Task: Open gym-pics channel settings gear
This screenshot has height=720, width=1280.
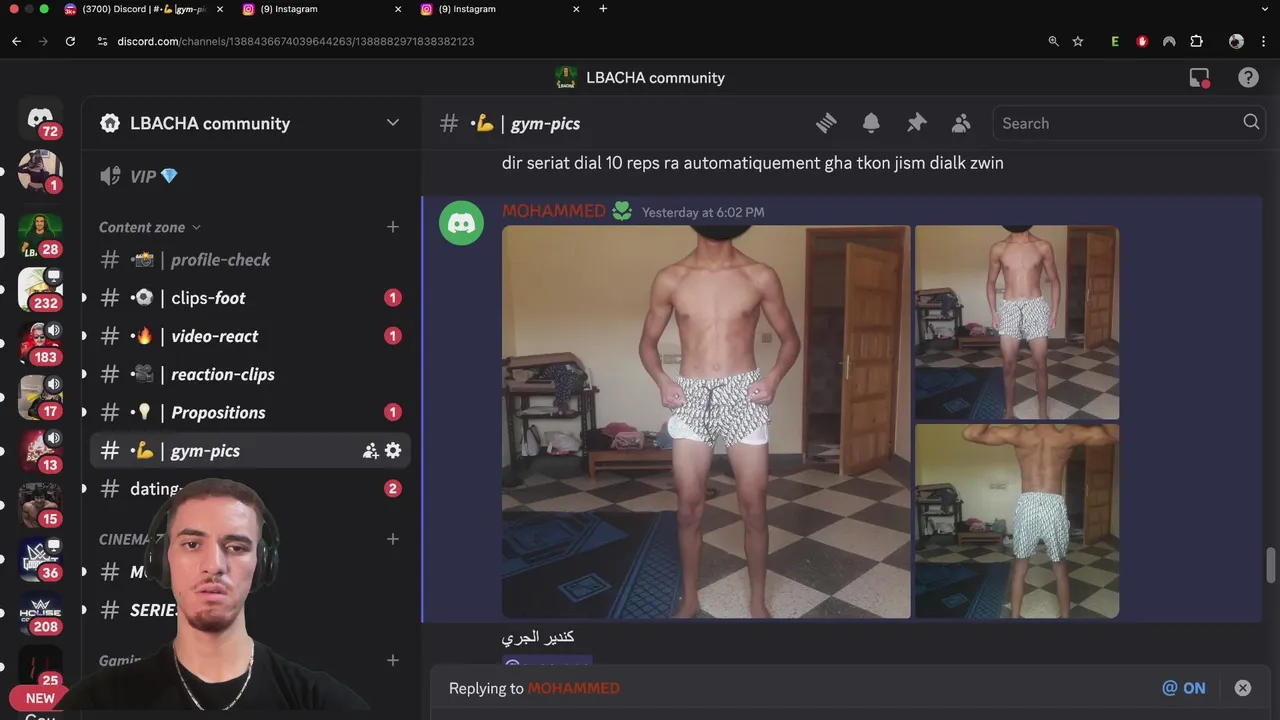Action: [393, 451]
